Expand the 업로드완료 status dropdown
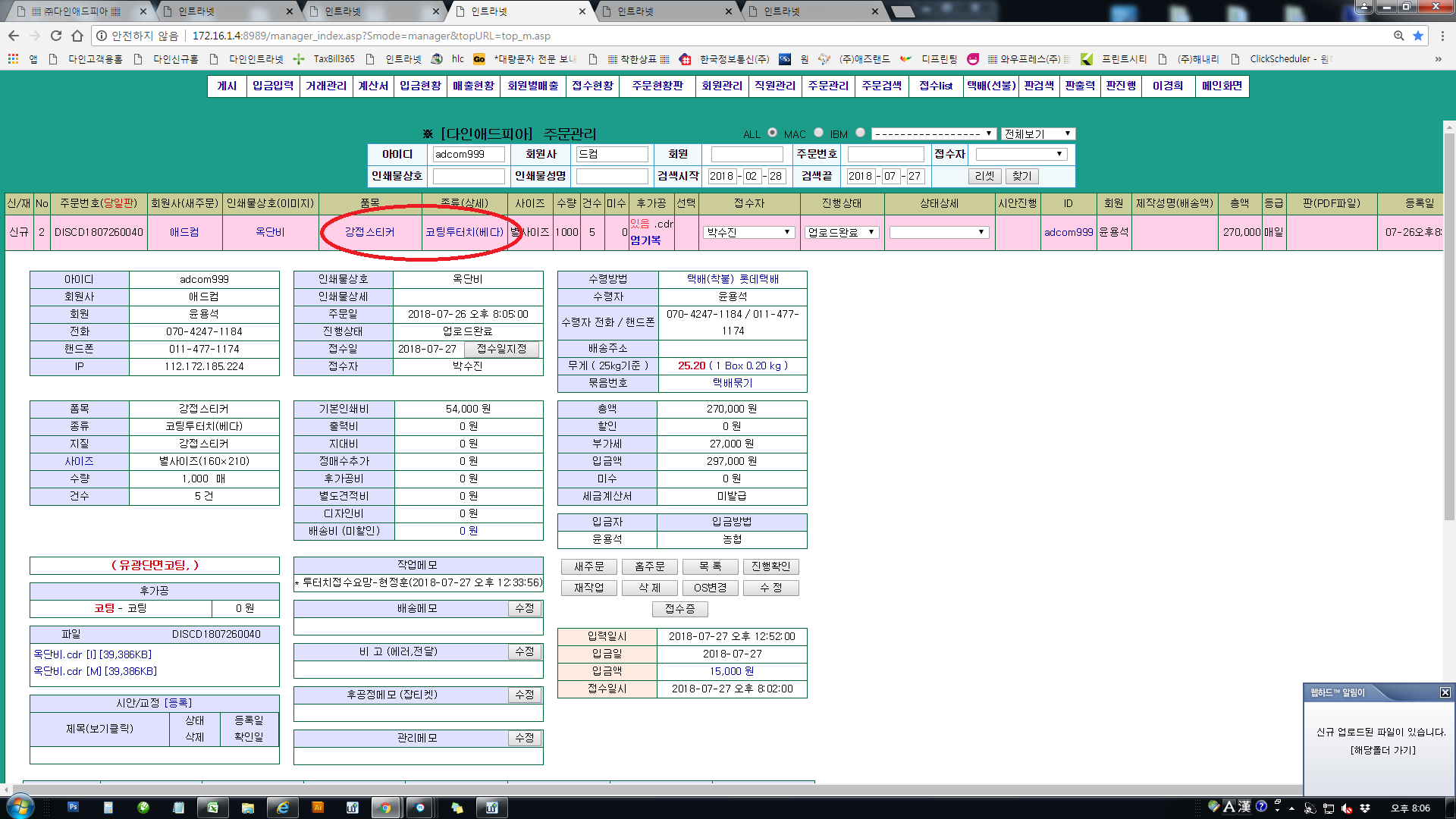This screenshot has width=1456, height=819. click(842, 232)
